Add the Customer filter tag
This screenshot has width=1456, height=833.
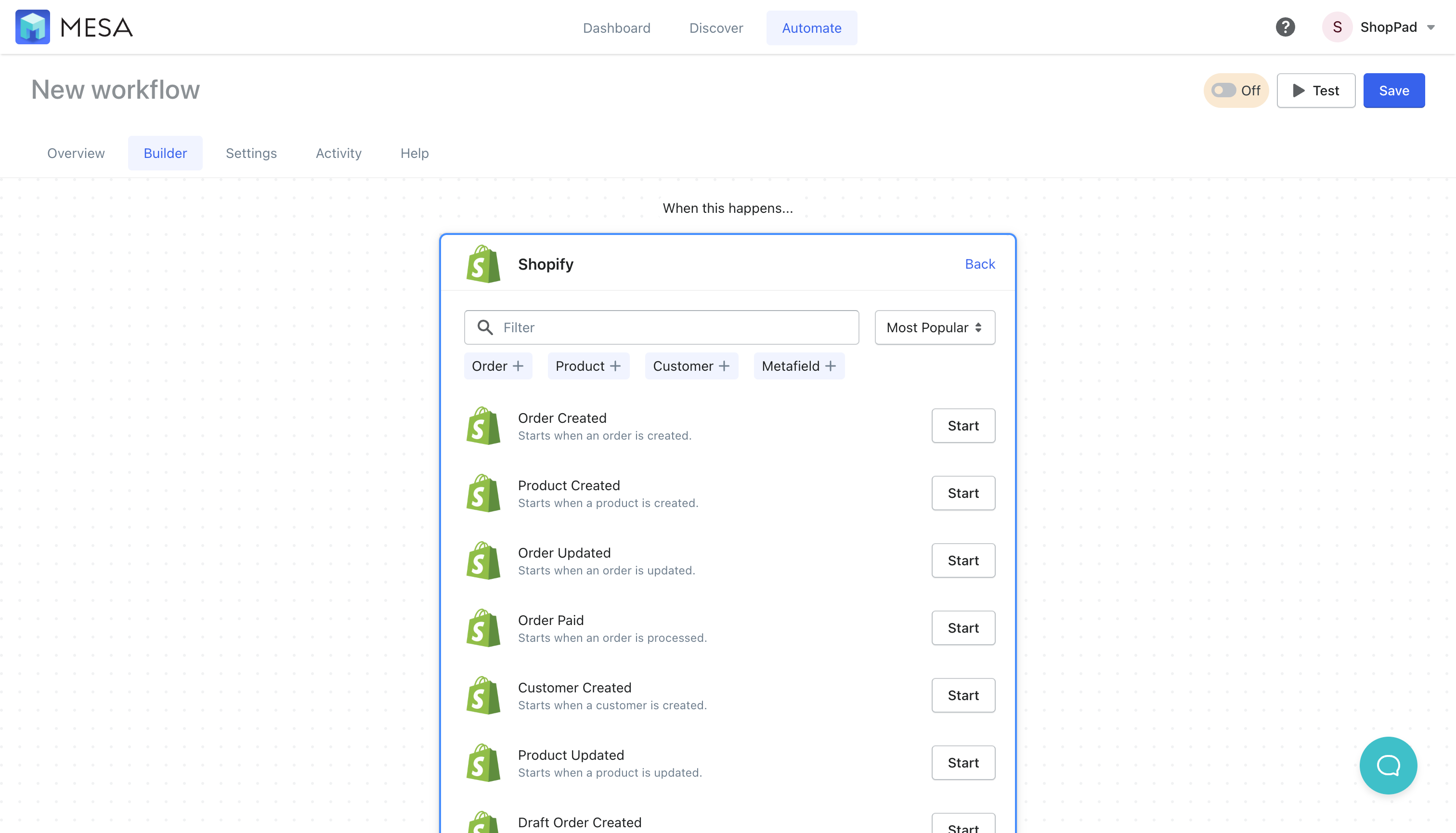tap(691, 366)
